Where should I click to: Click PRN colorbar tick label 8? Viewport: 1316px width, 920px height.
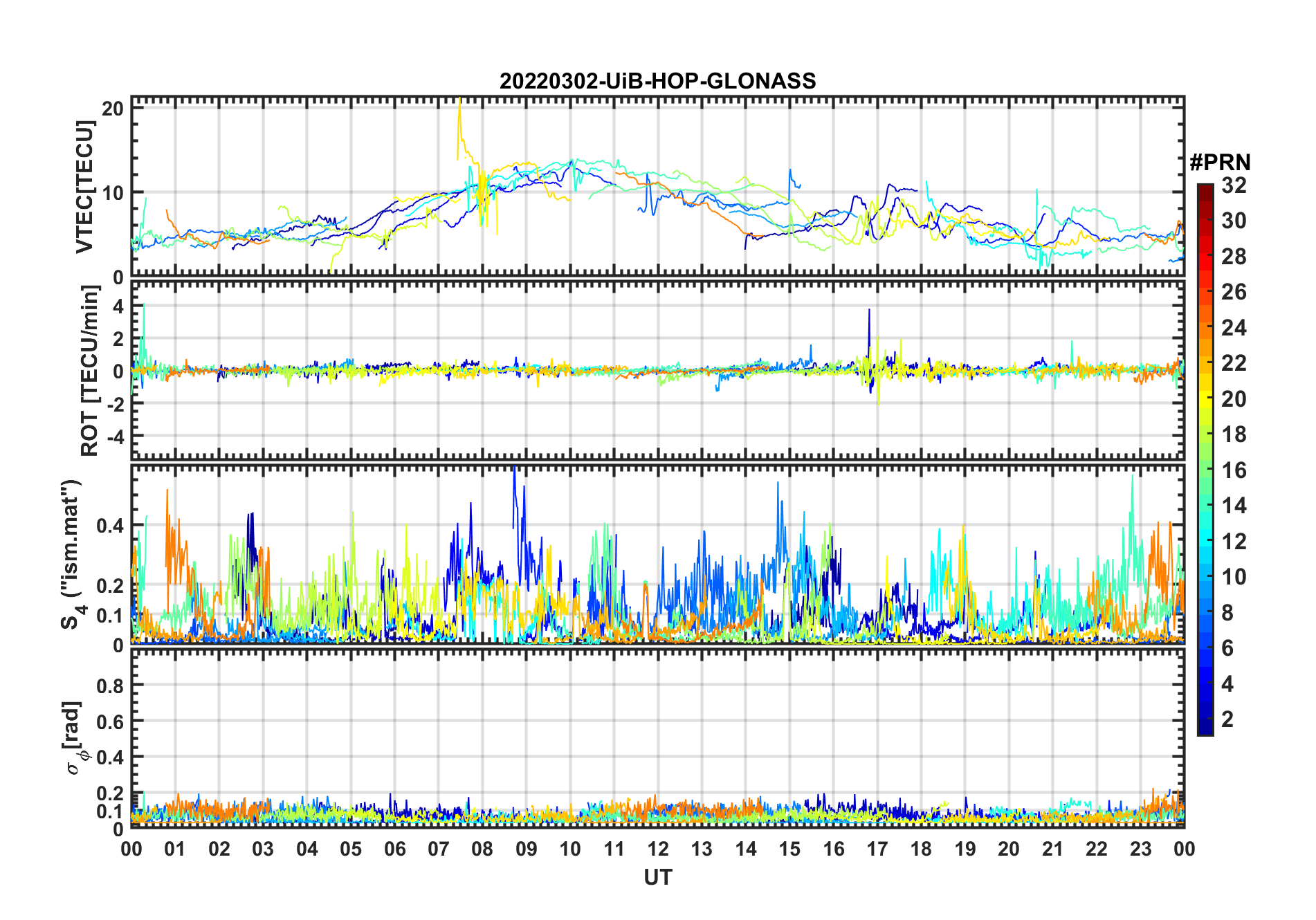[1227, 613]
